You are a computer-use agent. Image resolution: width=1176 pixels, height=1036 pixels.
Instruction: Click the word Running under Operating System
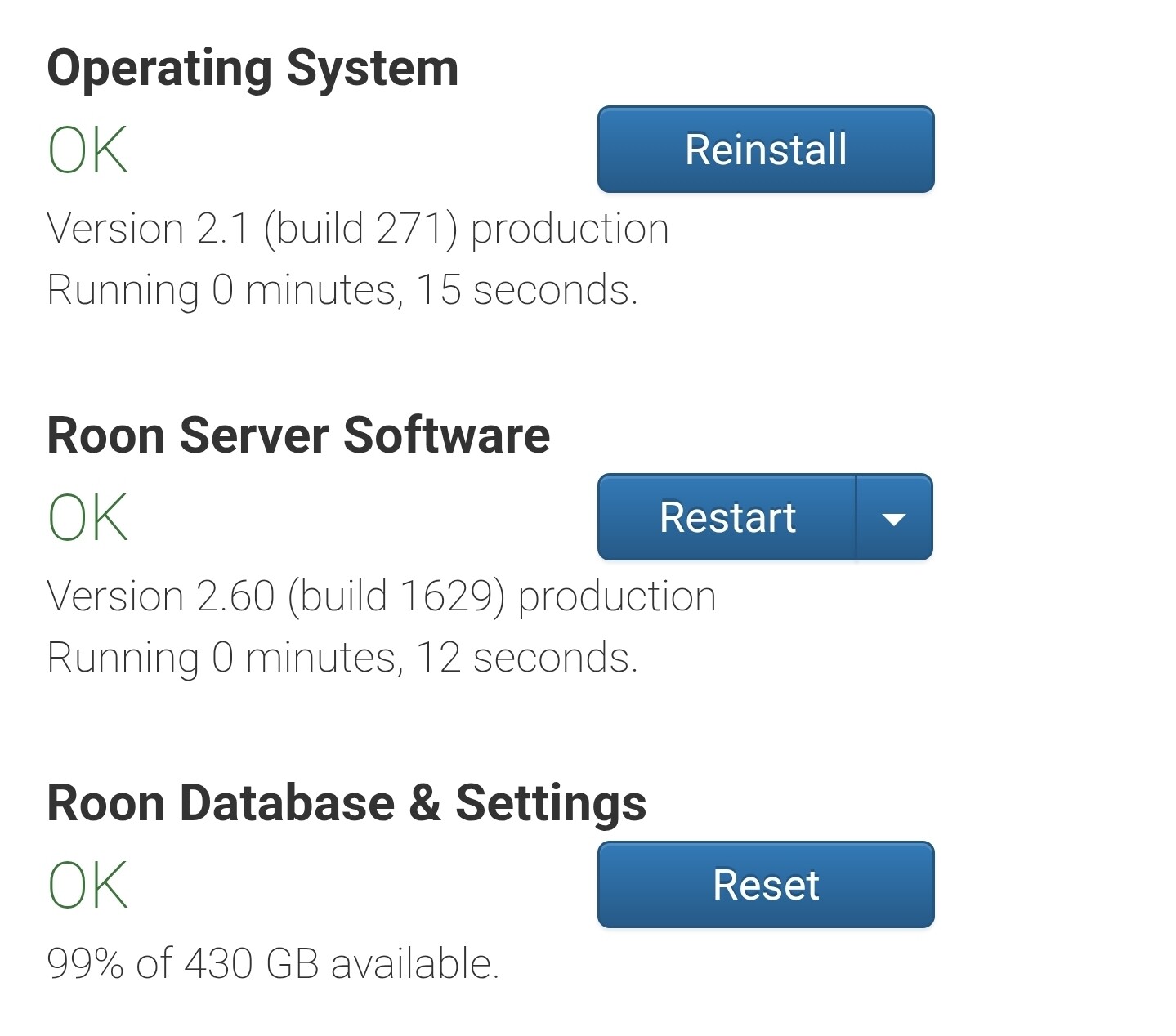coord(123,290)
